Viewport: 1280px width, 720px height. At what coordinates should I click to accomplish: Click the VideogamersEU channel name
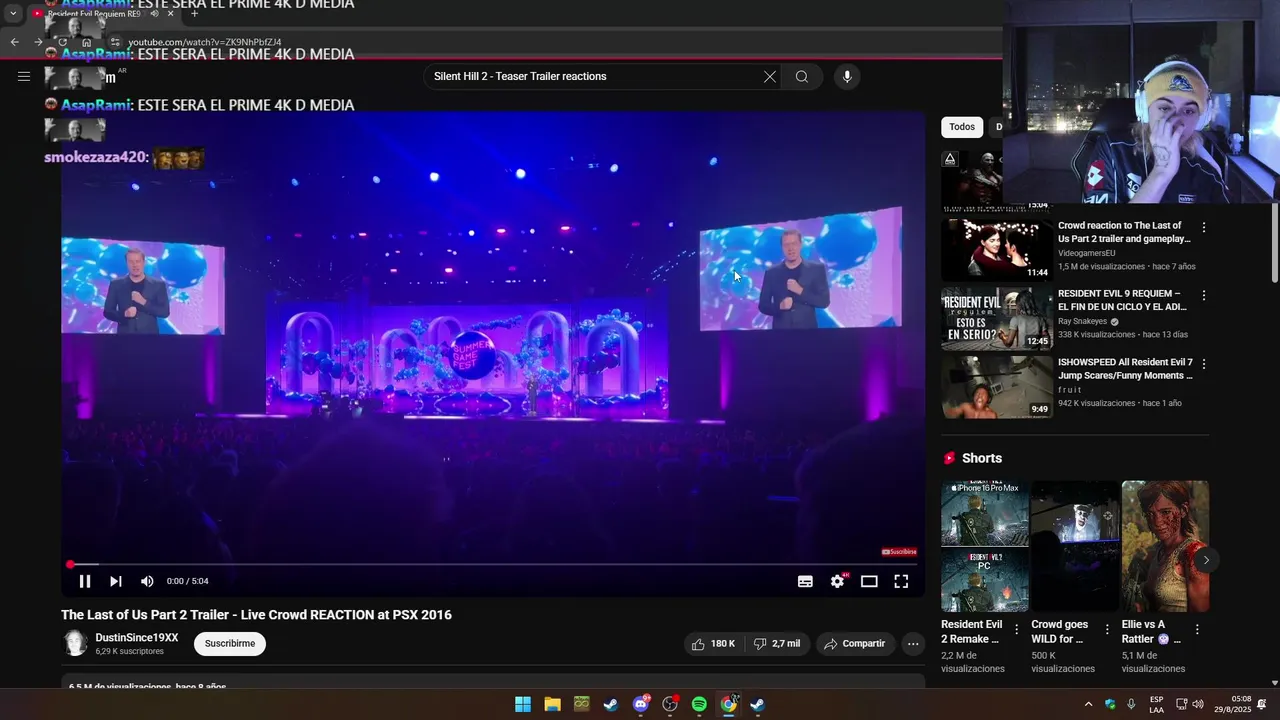point(1086,253)
